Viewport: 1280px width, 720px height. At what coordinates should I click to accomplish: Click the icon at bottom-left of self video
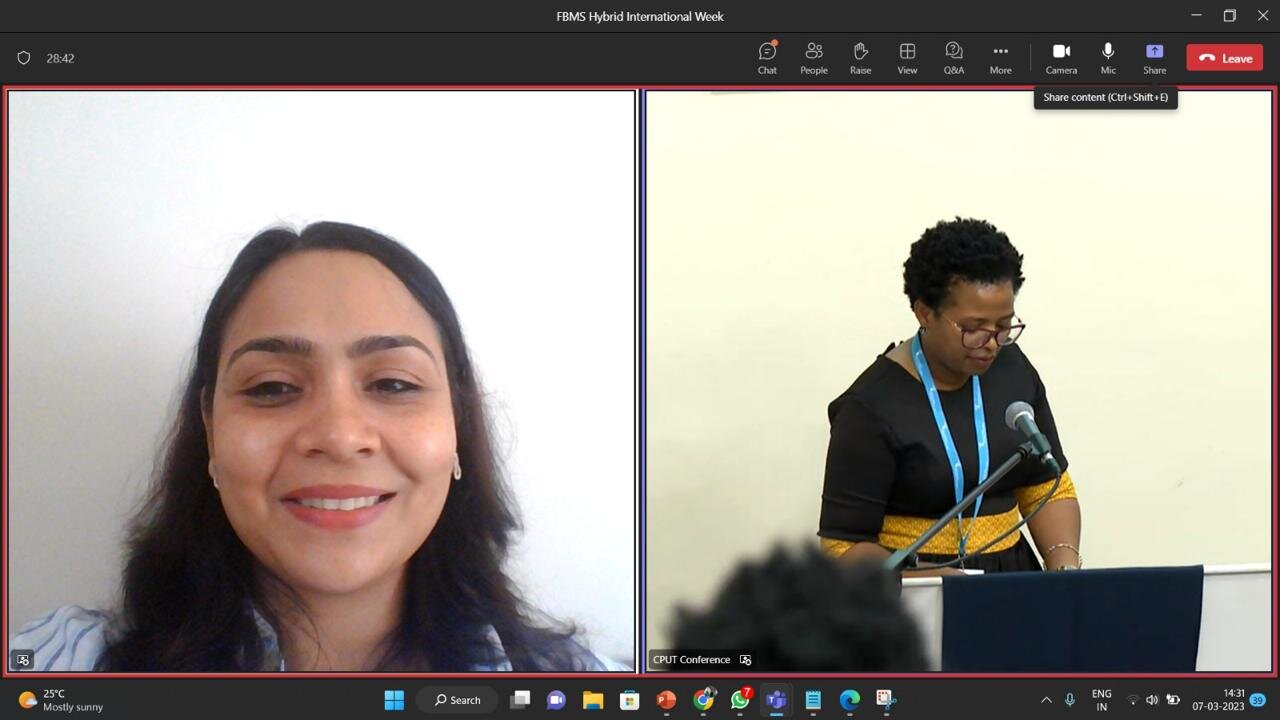[23, 660]
